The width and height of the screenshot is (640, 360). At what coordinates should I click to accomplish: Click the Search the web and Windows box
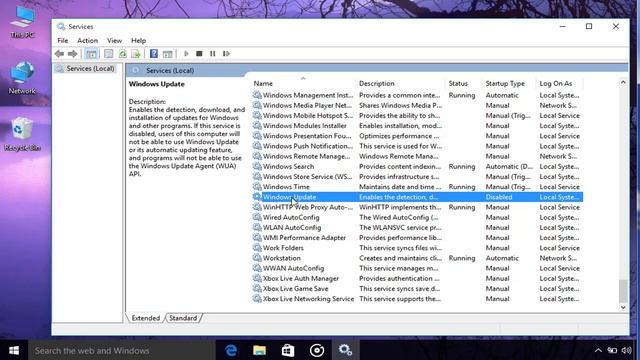click(x=122, y=350)
